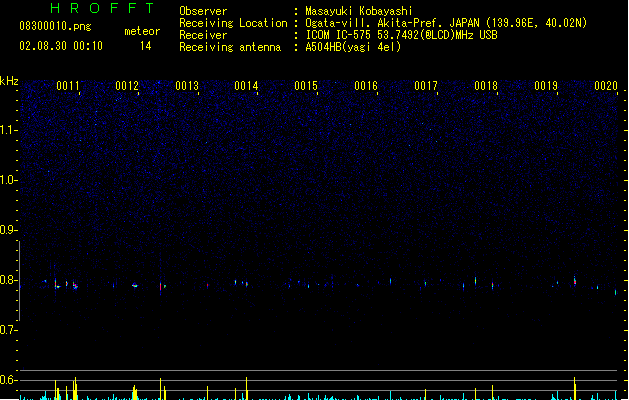Click the 0.7 kHz axis label
The image size is (629, 400).
8,330
